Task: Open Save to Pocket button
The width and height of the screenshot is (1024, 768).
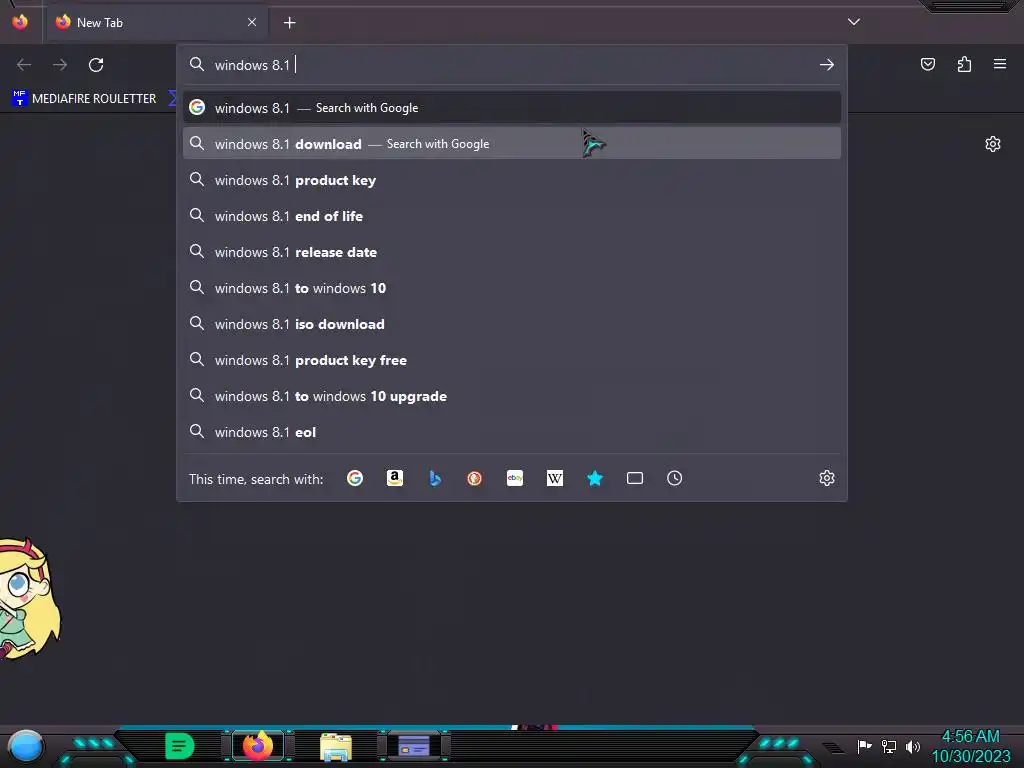Action: click(927, 64)
